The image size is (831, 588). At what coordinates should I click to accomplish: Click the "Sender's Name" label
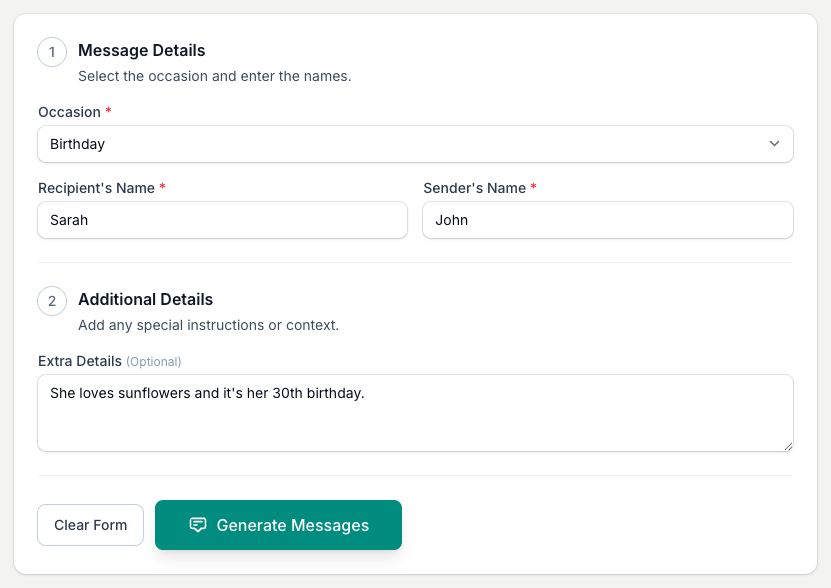pyautogui.click(x=475, y=188)
